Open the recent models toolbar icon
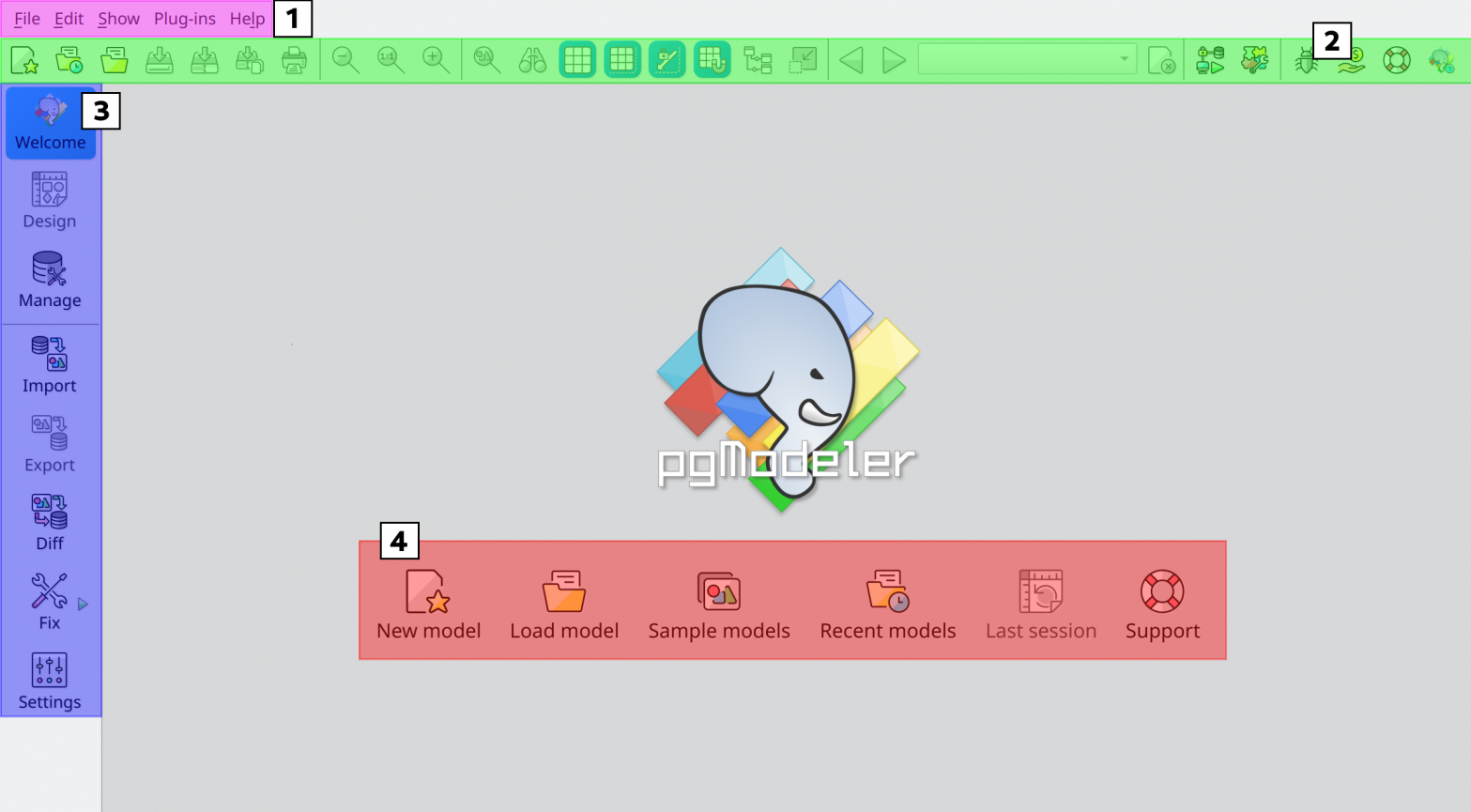 coord(69,60)
